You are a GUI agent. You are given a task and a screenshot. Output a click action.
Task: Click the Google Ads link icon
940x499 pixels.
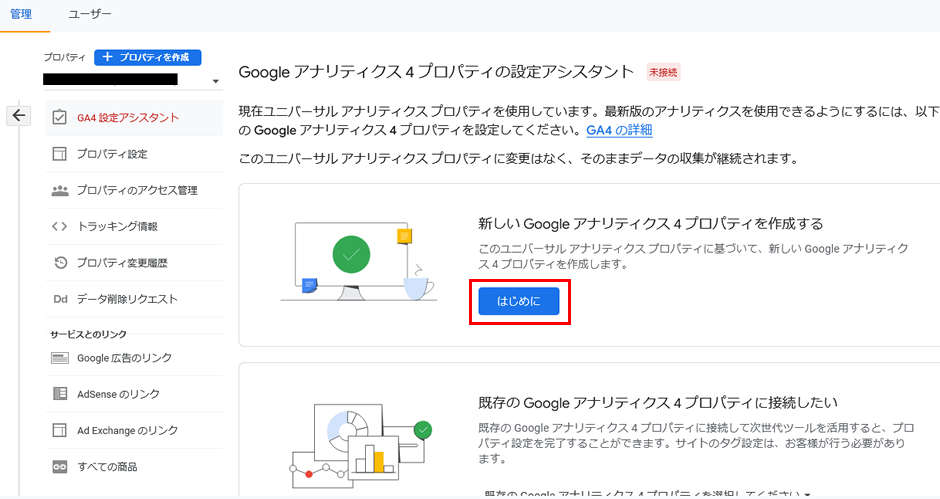[x=59, y=358]
